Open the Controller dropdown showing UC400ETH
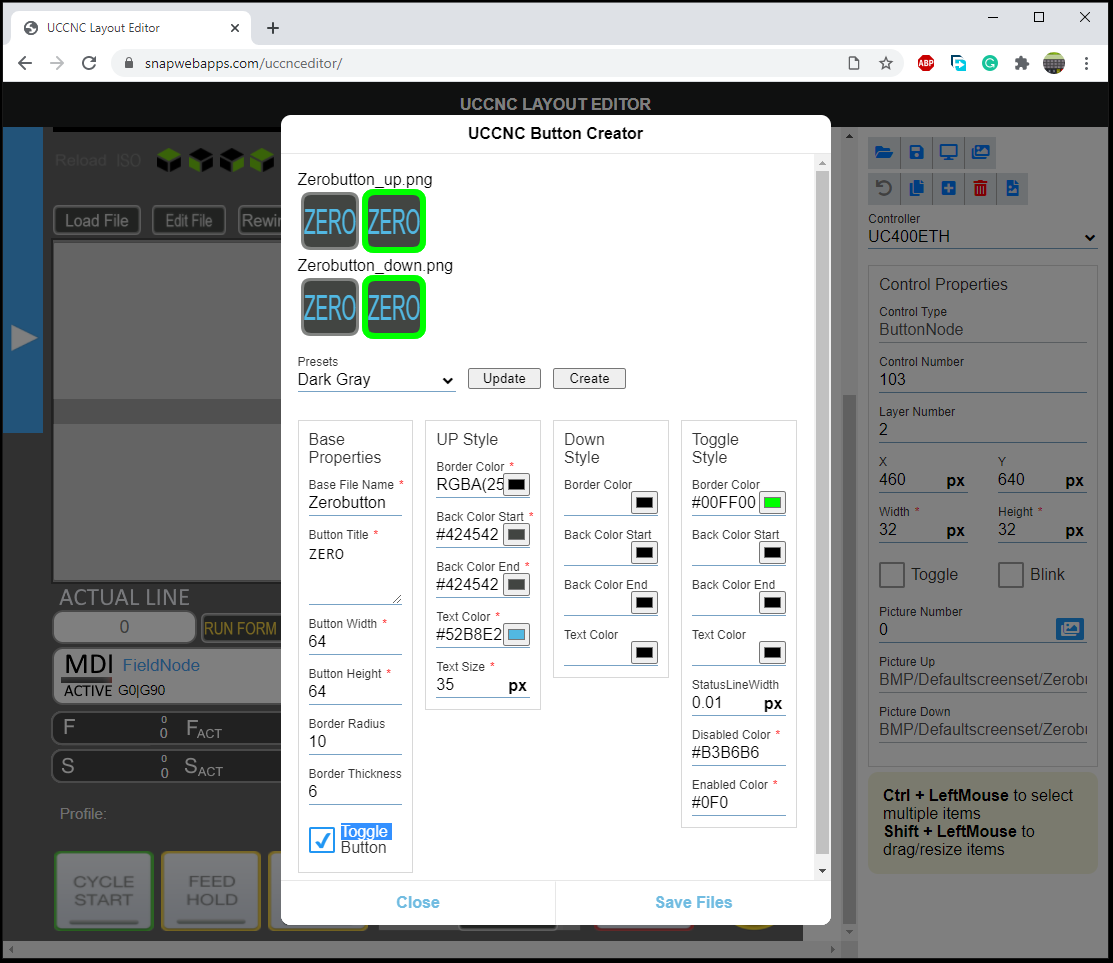 coord(982,237)
